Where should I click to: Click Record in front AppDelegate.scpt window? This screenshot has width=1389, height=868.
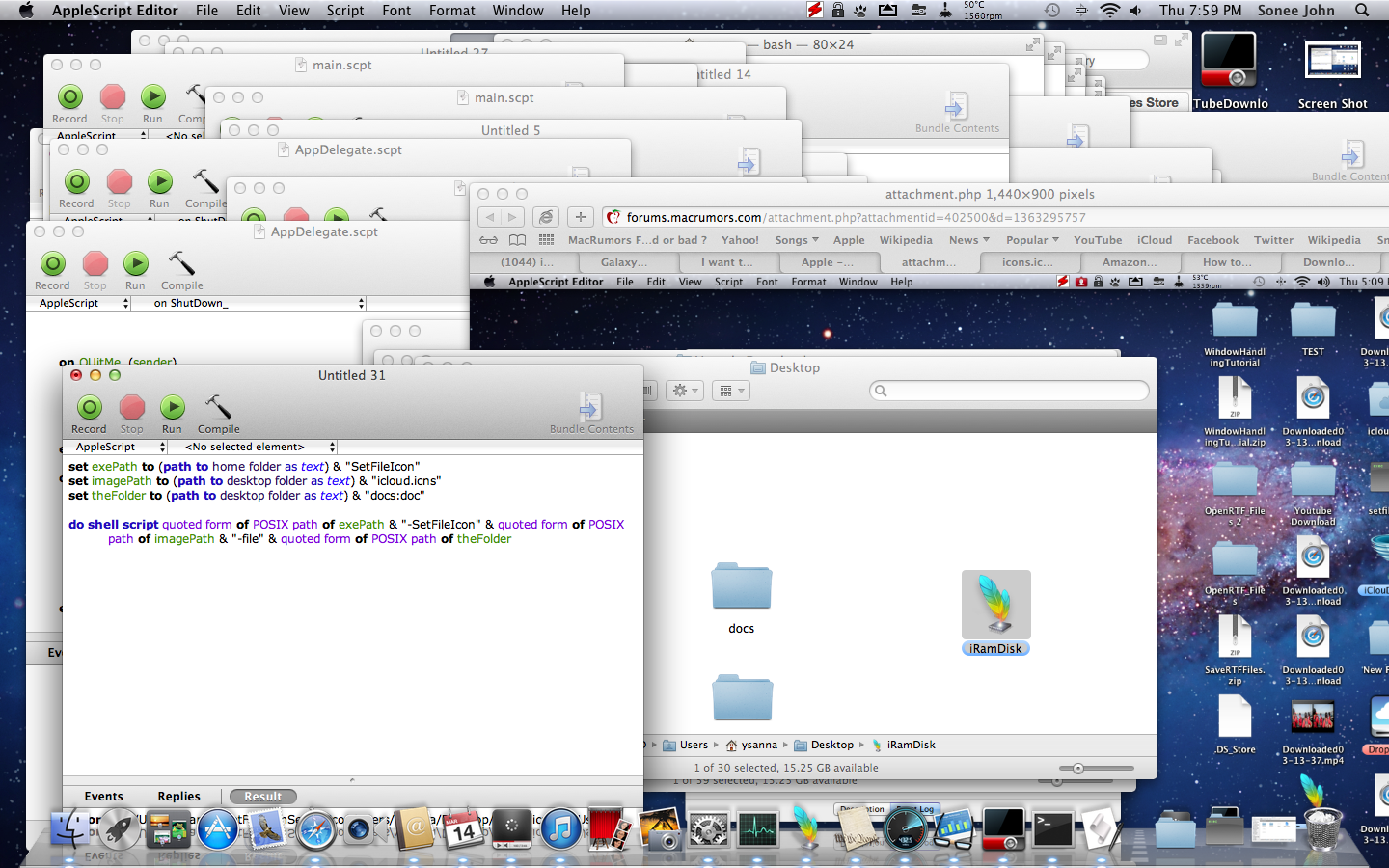[x=52, y=270]
